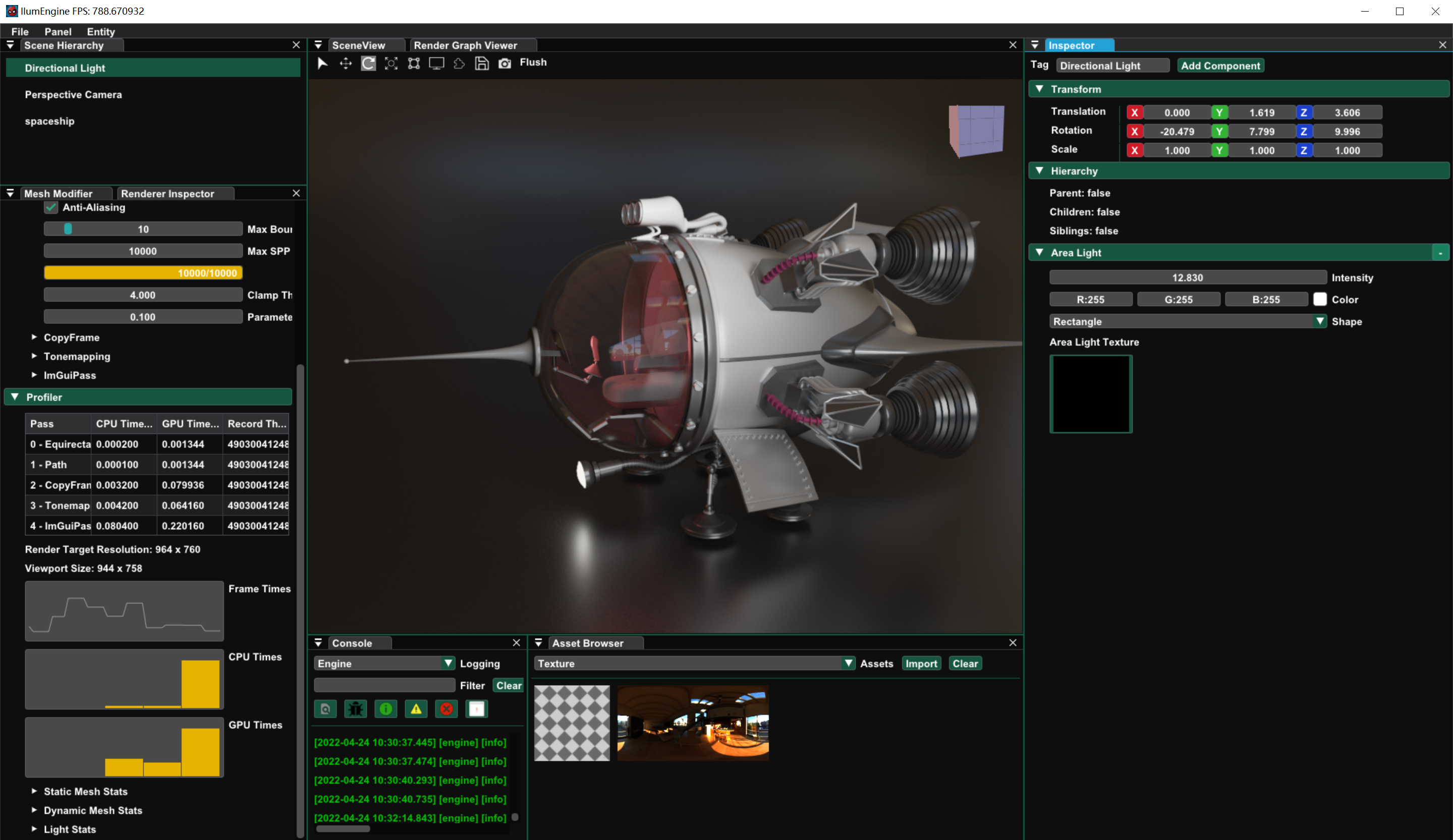Switch to Render Graph Viewer tab
Screen dimensions: 1453x840
coord(465,45)
